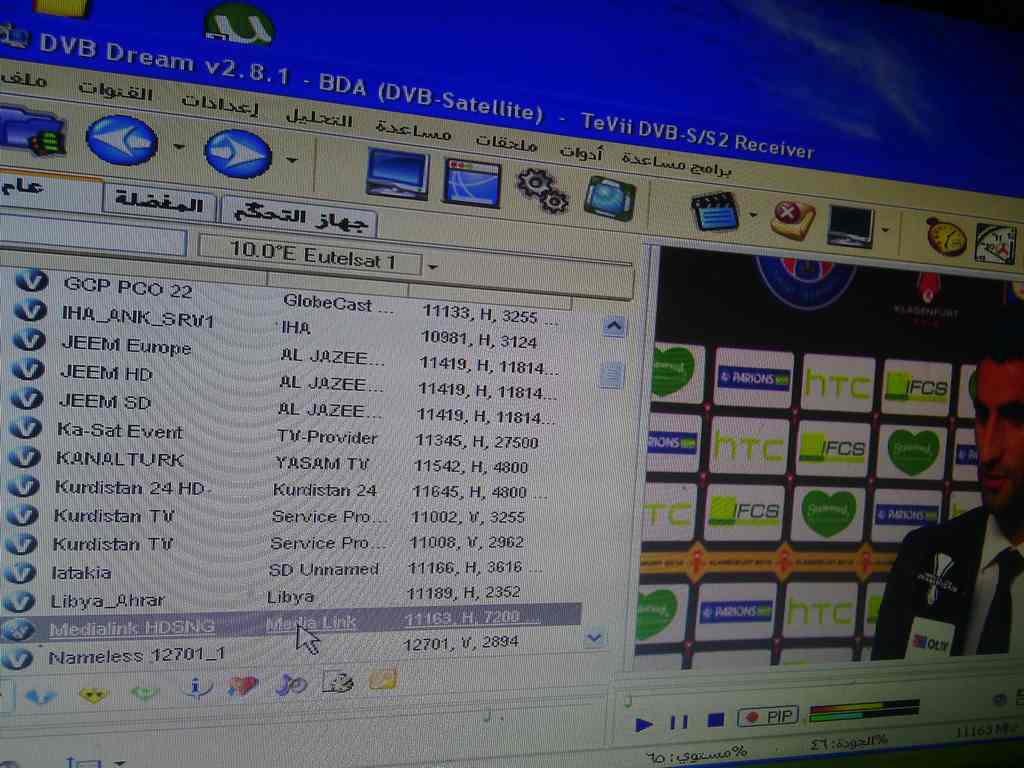This screenshot has width=1024, height=768.
Task: Open the القنوات menu
Action: coord(115,91)
